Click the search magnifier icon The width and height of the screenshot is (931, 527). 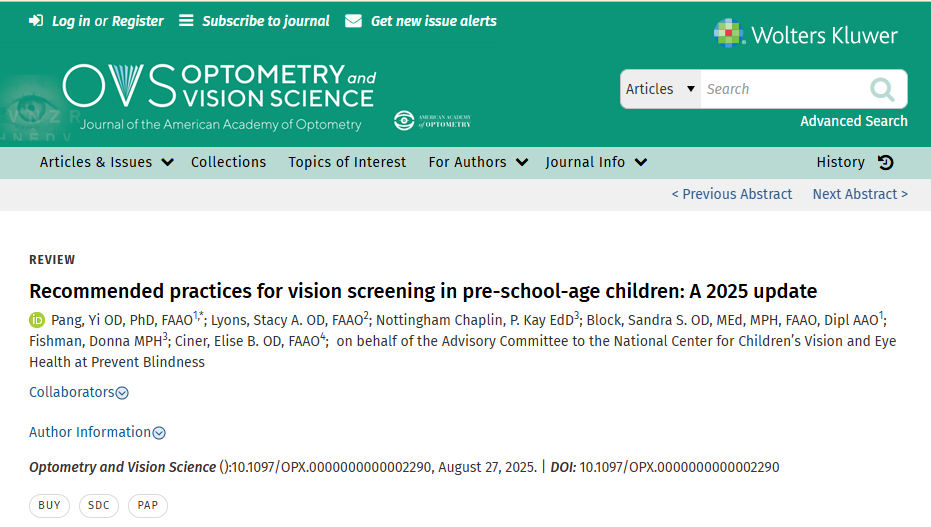click(882, 90)
